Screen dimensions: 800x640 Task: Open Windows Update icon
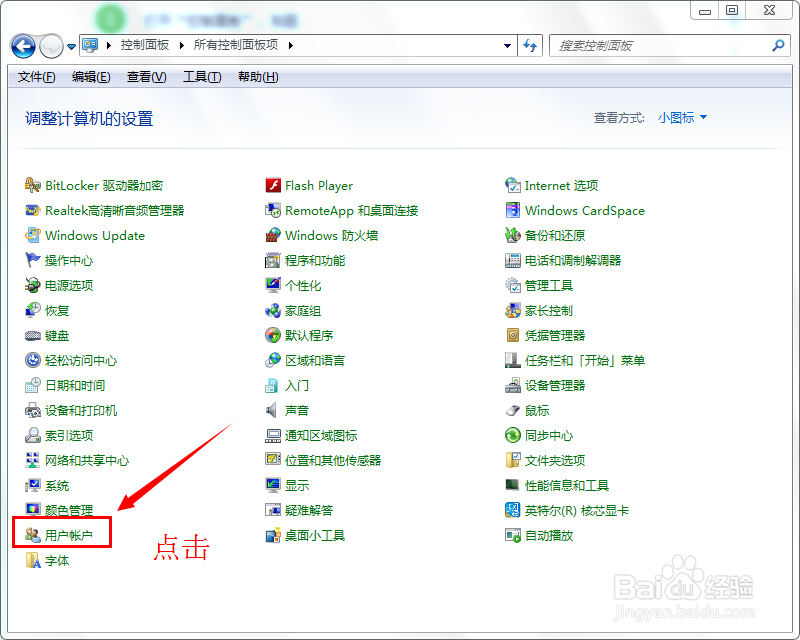click(33, 235)
